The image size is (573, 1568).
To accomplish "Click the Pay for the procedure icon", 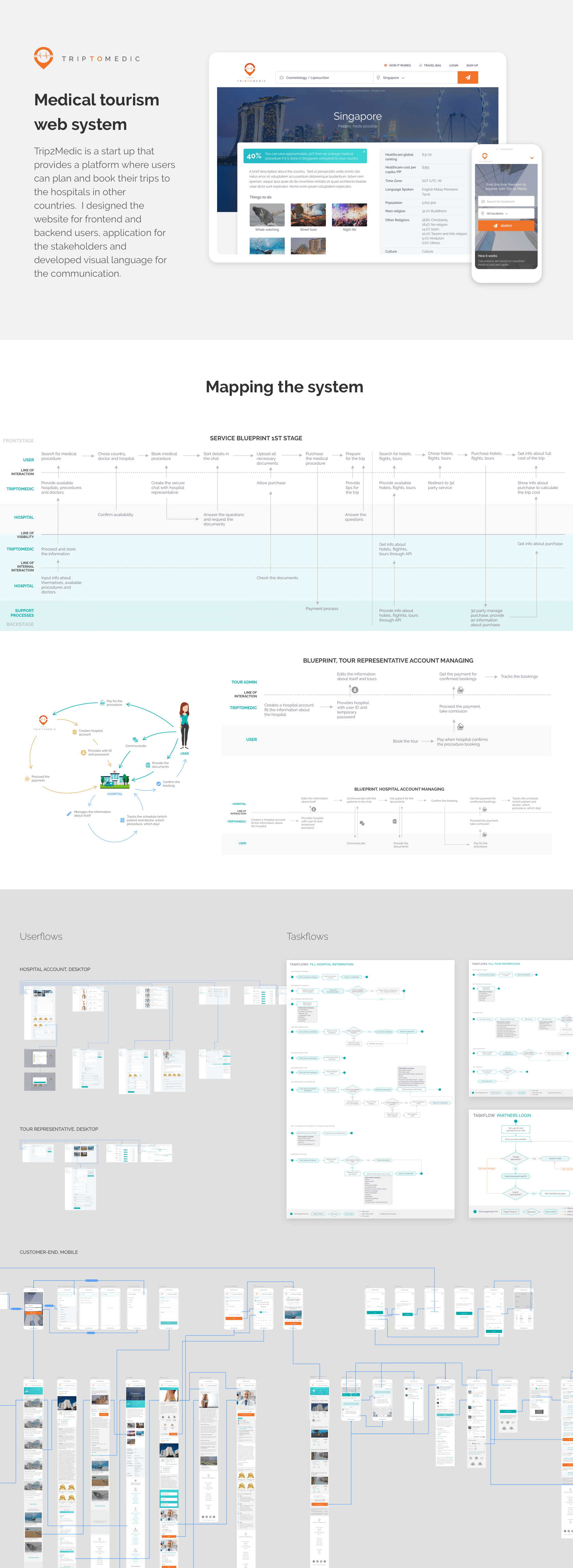I will 102,702.
